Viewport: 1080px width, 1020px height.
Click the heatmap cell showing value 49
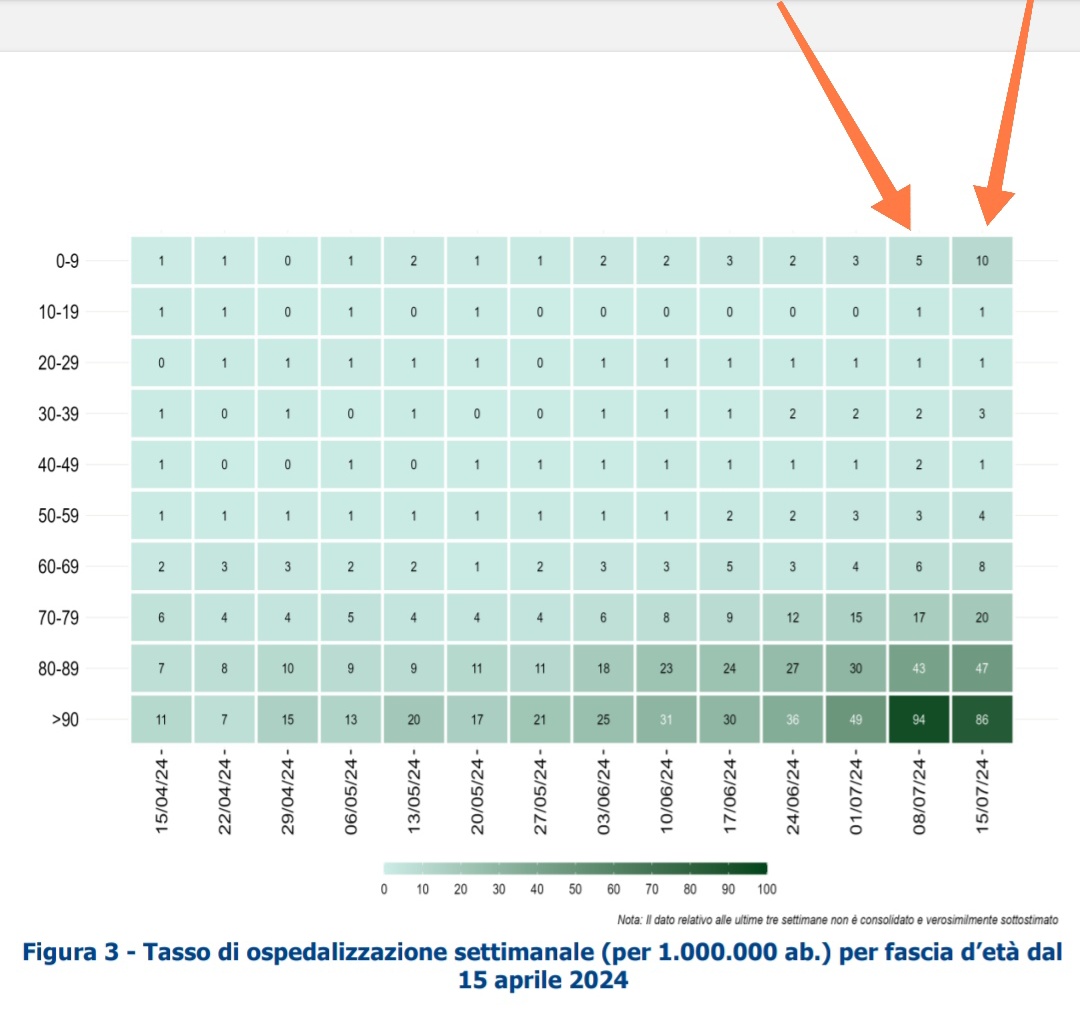coord(855,720)
